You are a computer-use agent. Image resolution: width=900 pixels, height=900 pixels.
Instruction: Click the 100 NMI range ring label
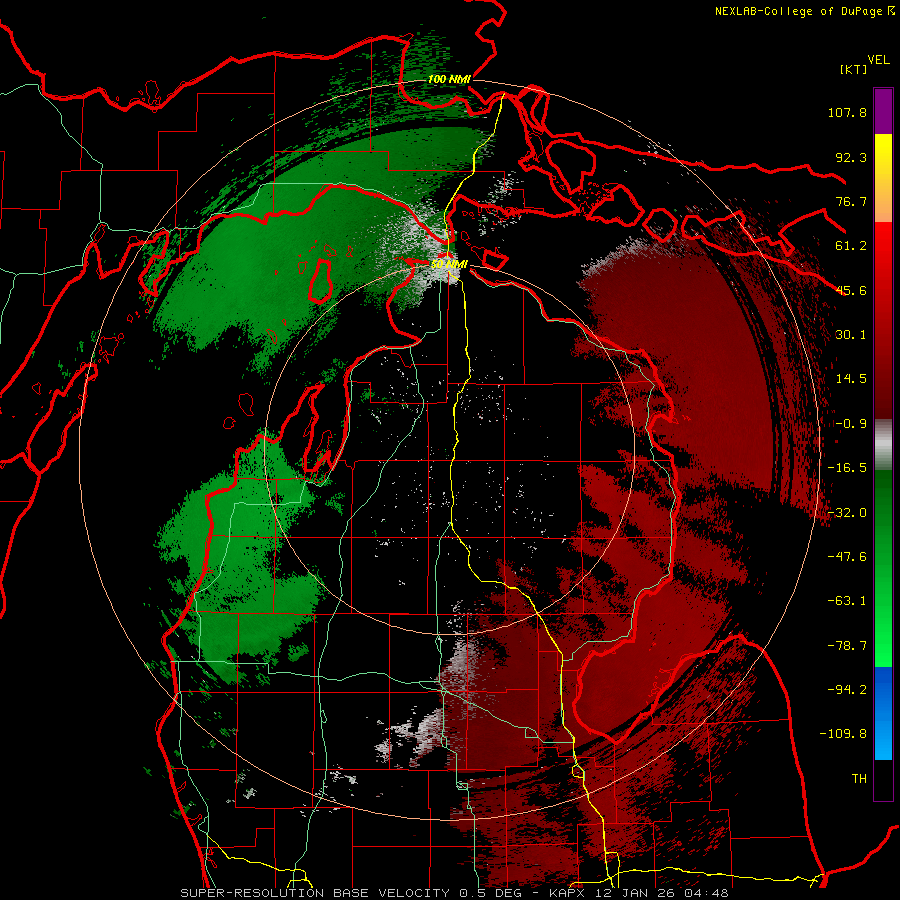pos(449,79)
